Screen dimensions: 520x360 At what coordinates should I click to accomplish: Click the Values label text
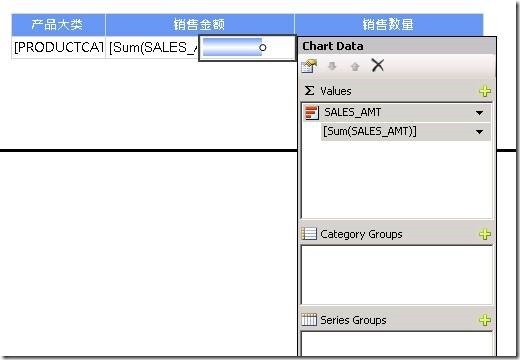(336, 91)
